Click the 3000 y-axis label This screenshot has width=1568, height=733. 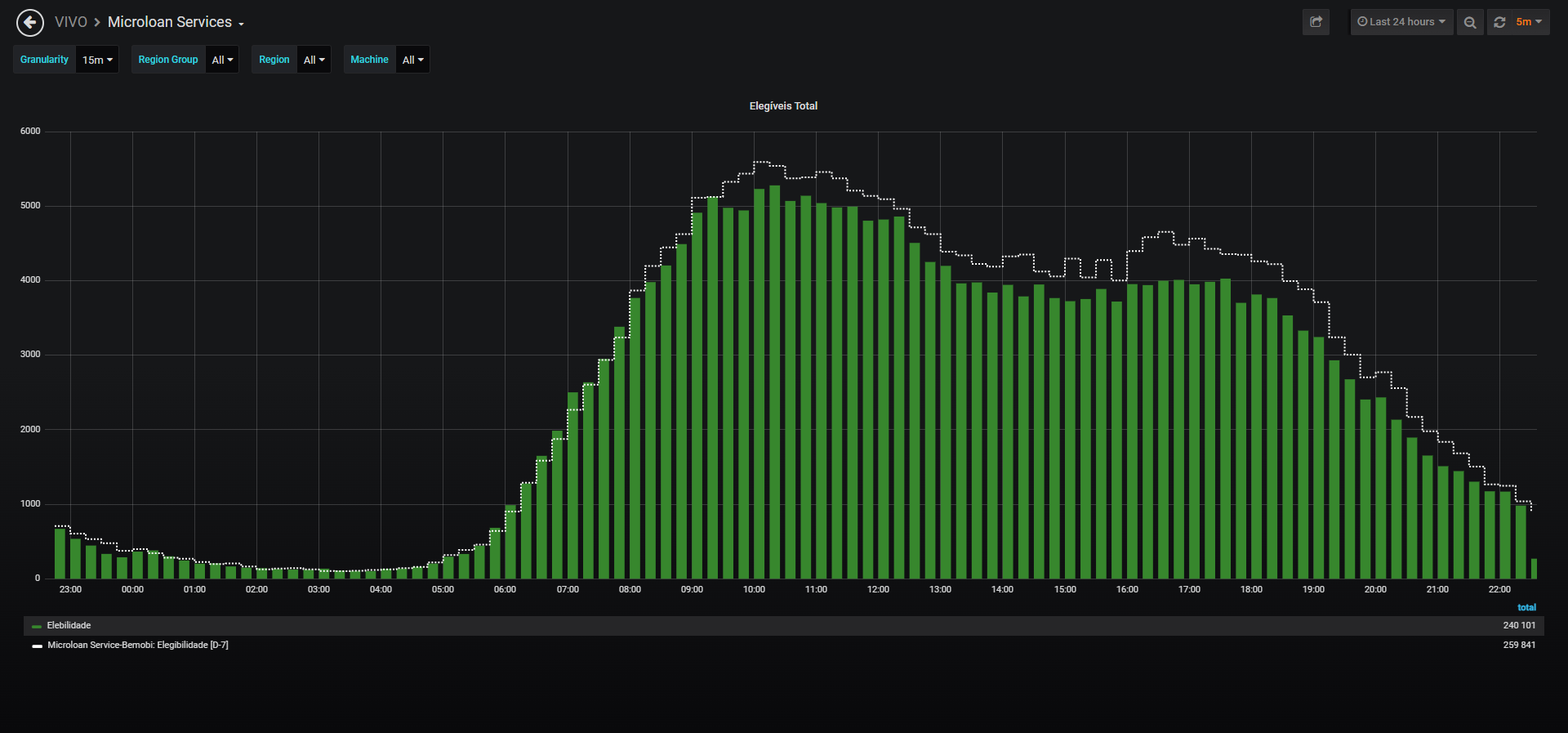tap(30, 354)
